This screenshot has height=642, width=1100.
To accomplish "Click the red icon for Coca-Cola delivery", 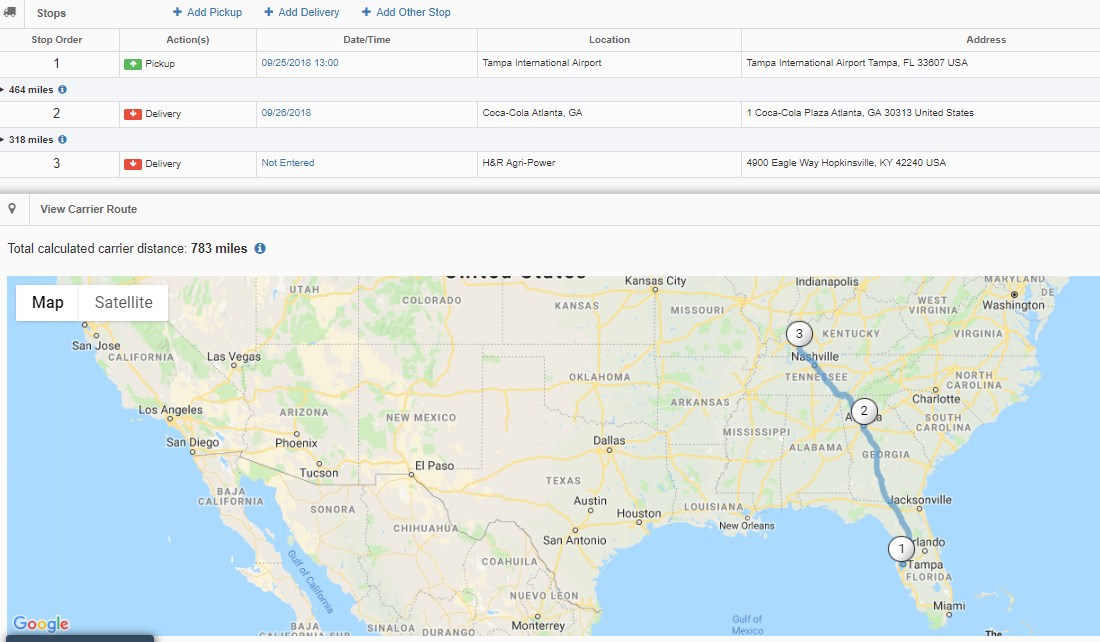I will [133, 114].
